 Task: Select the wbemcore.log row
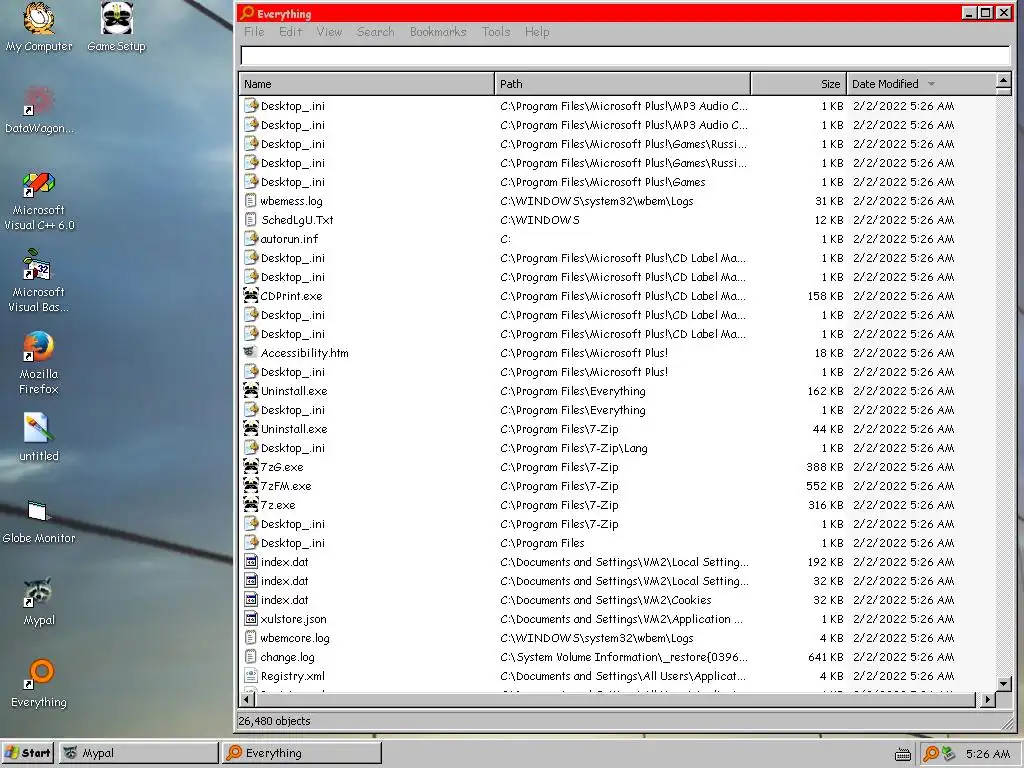pos(617,638)
